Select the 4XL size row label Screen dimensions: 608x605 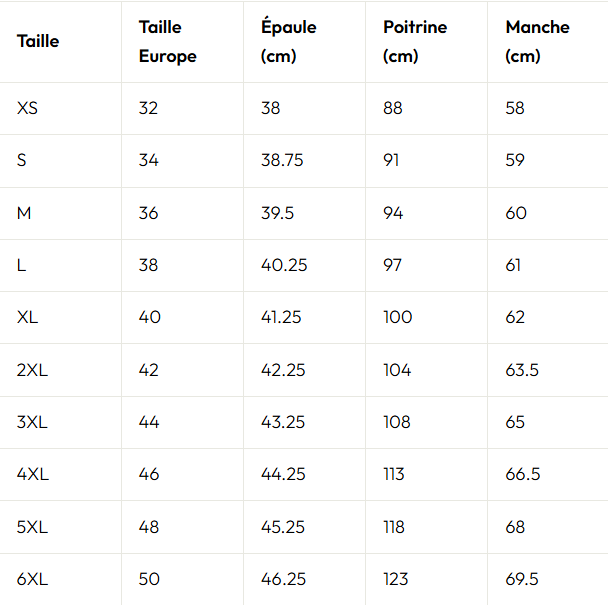[32, 474]
